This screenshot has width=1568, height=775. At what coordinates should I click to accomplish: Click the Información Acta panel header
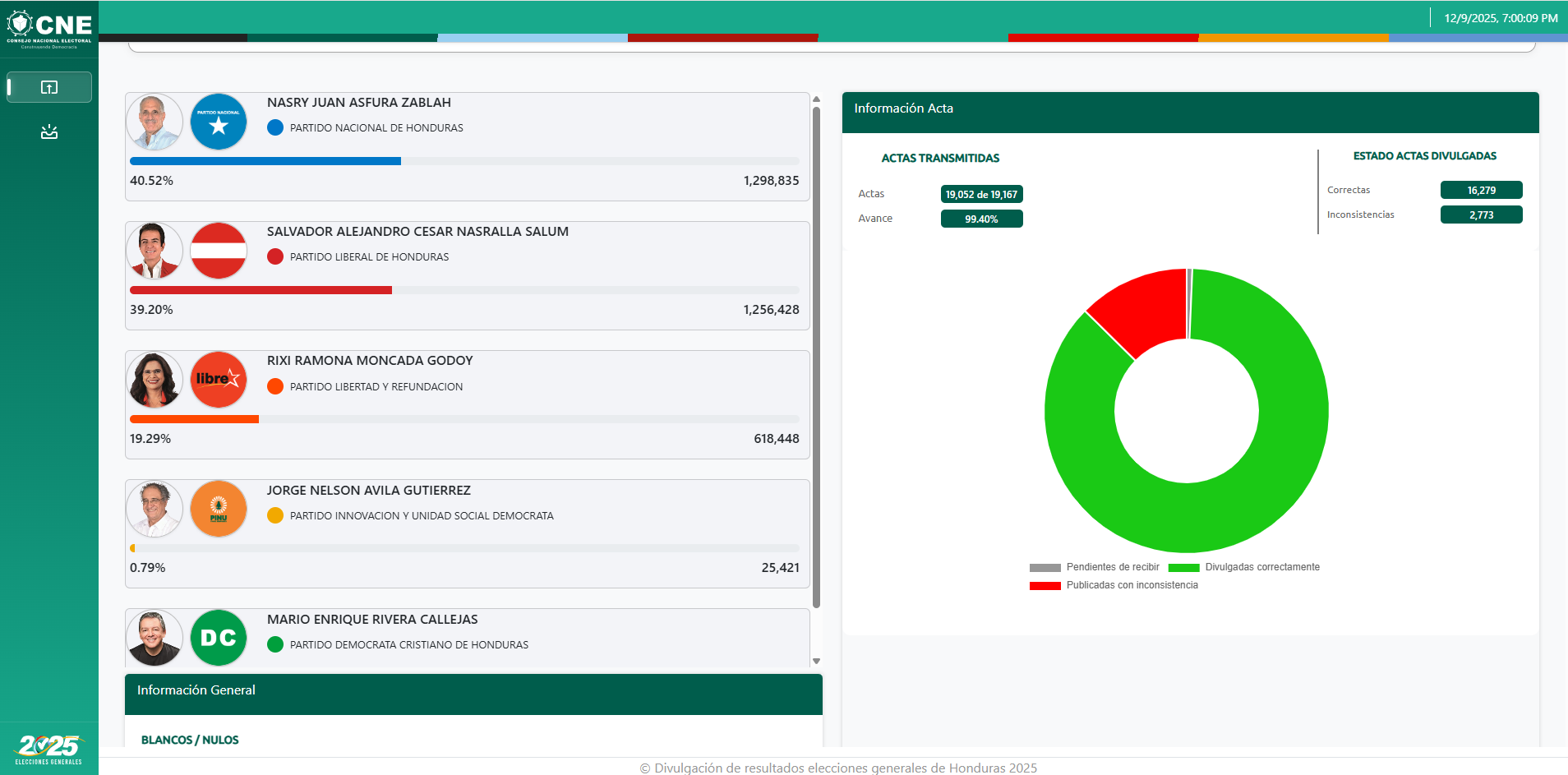(x=1190, y=113)
